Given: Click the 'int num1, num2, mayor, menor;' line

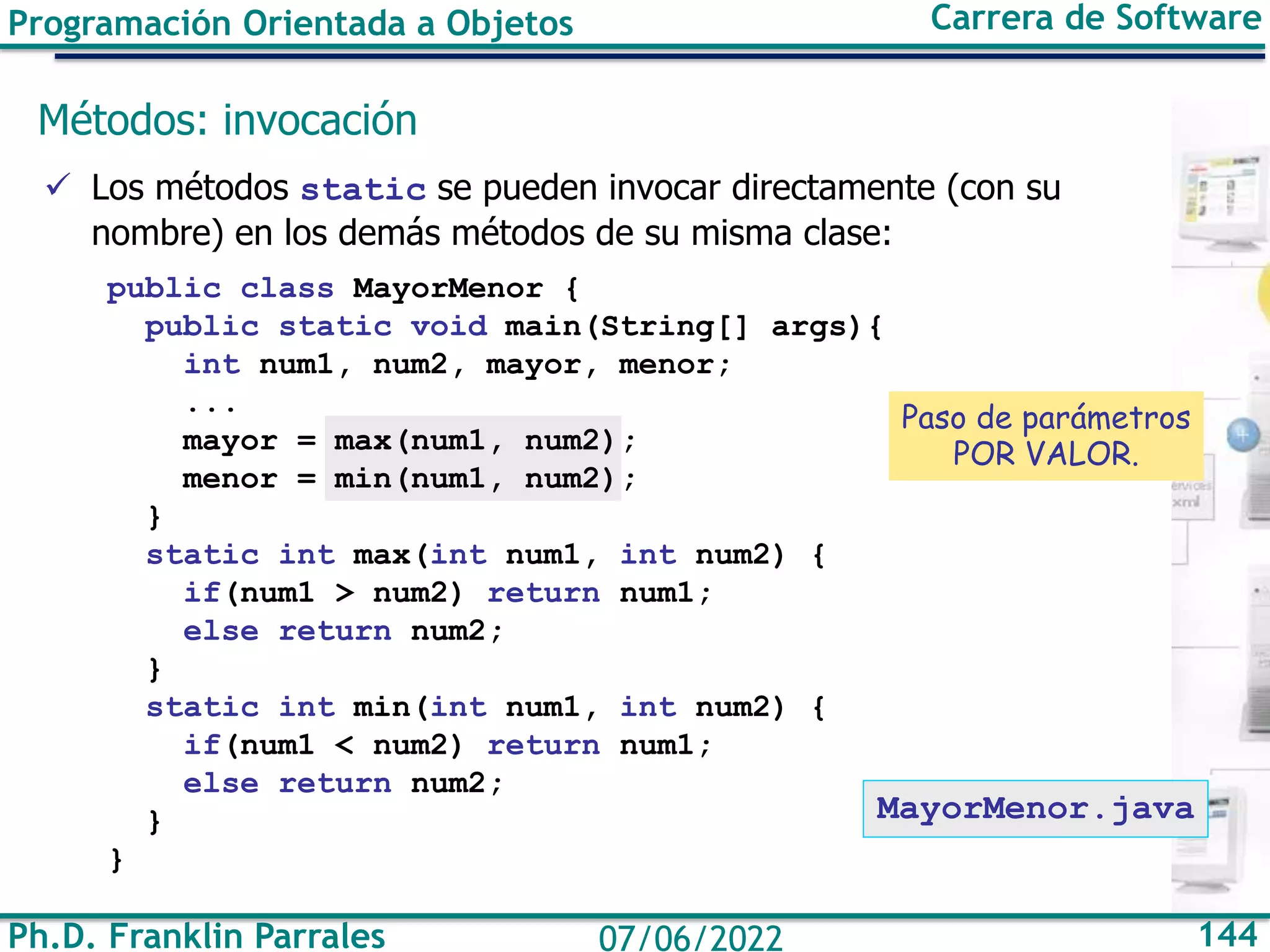Looking at the screenshot, I should [457, 365].
